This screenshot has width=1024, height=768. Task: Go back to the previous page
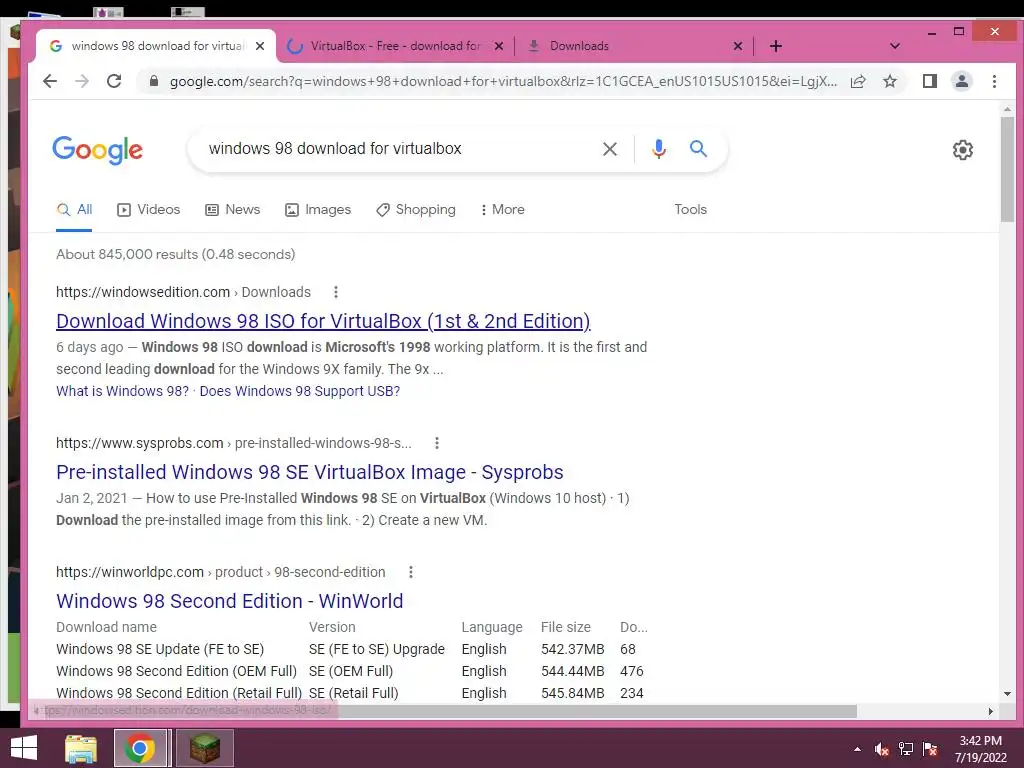(50, 81)
